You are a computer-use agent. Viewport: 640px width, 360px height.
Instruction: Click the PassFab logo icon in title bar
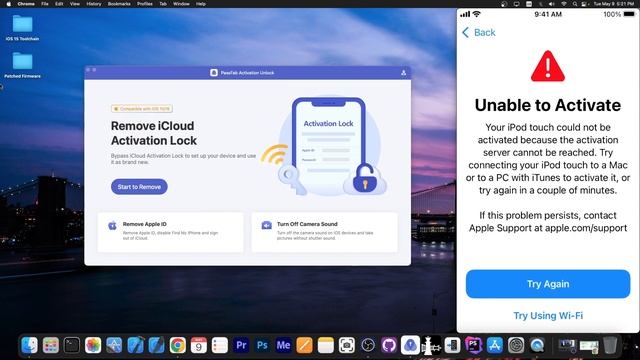[x=214, y=73]
